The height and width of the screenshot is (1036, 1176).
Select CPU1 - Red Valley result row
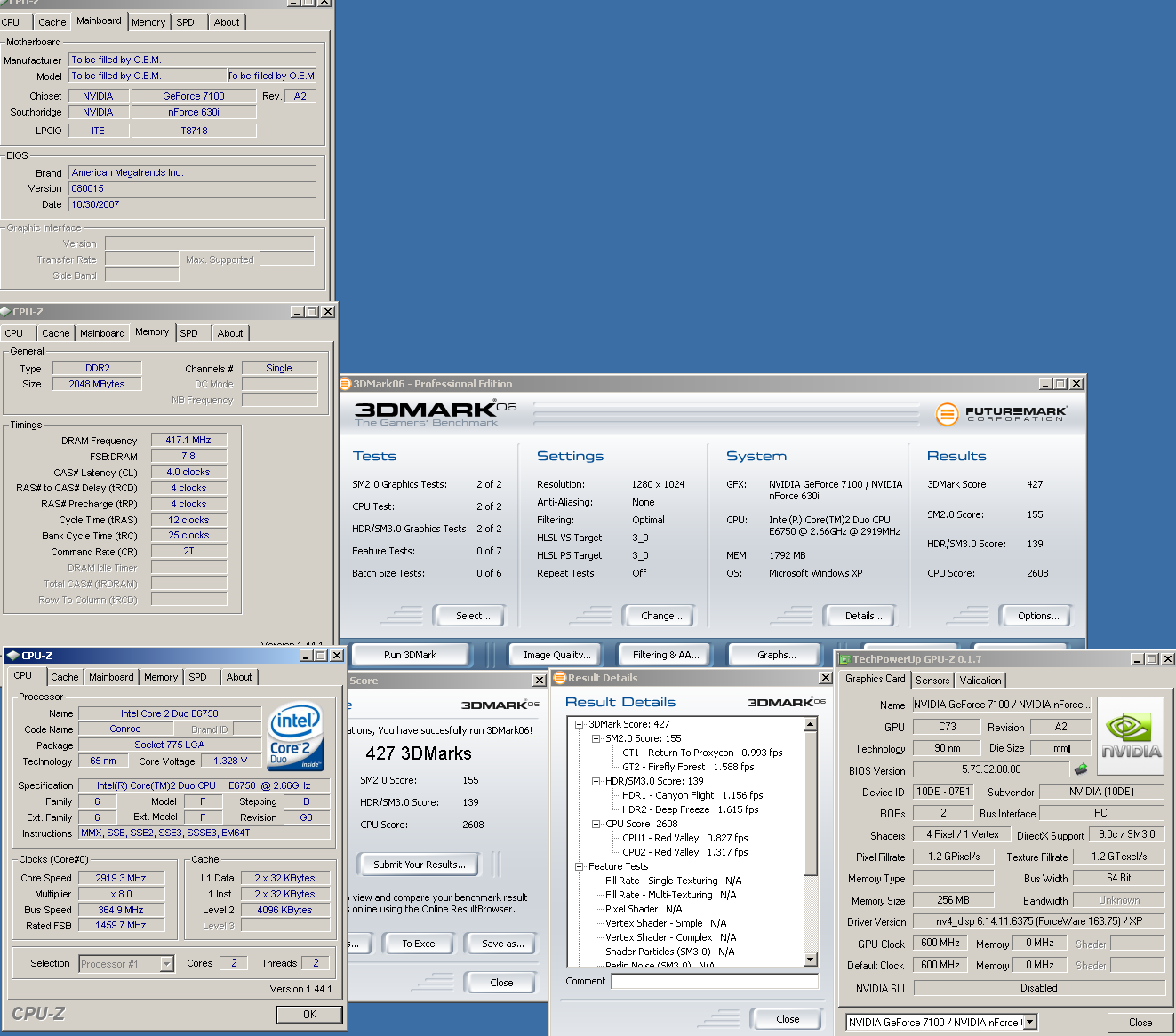[x=684, y=838]
